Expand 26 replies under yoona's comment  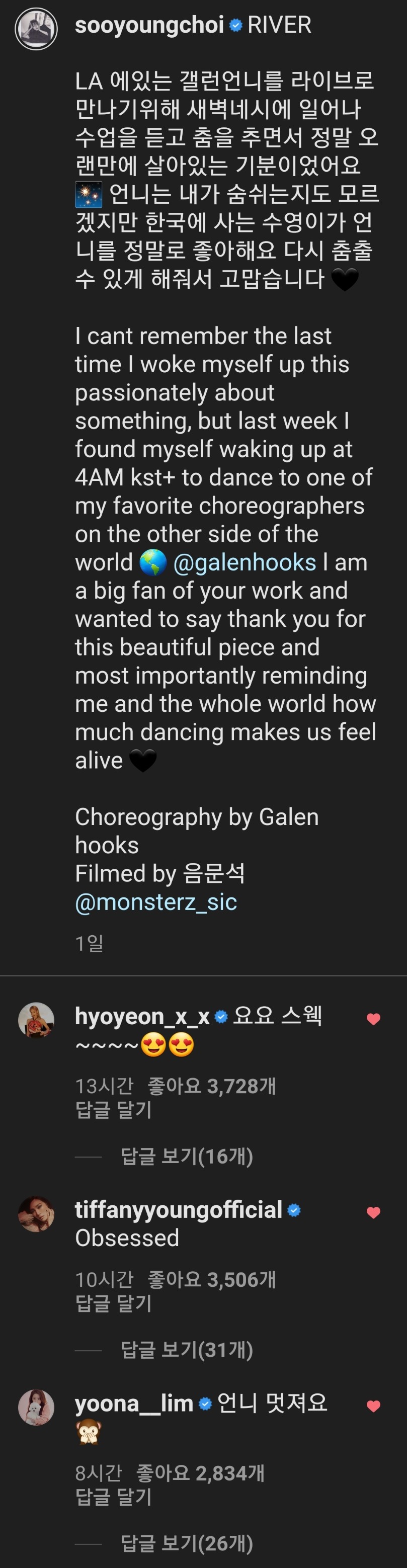pyautogui.click(x=186, y=1543)
